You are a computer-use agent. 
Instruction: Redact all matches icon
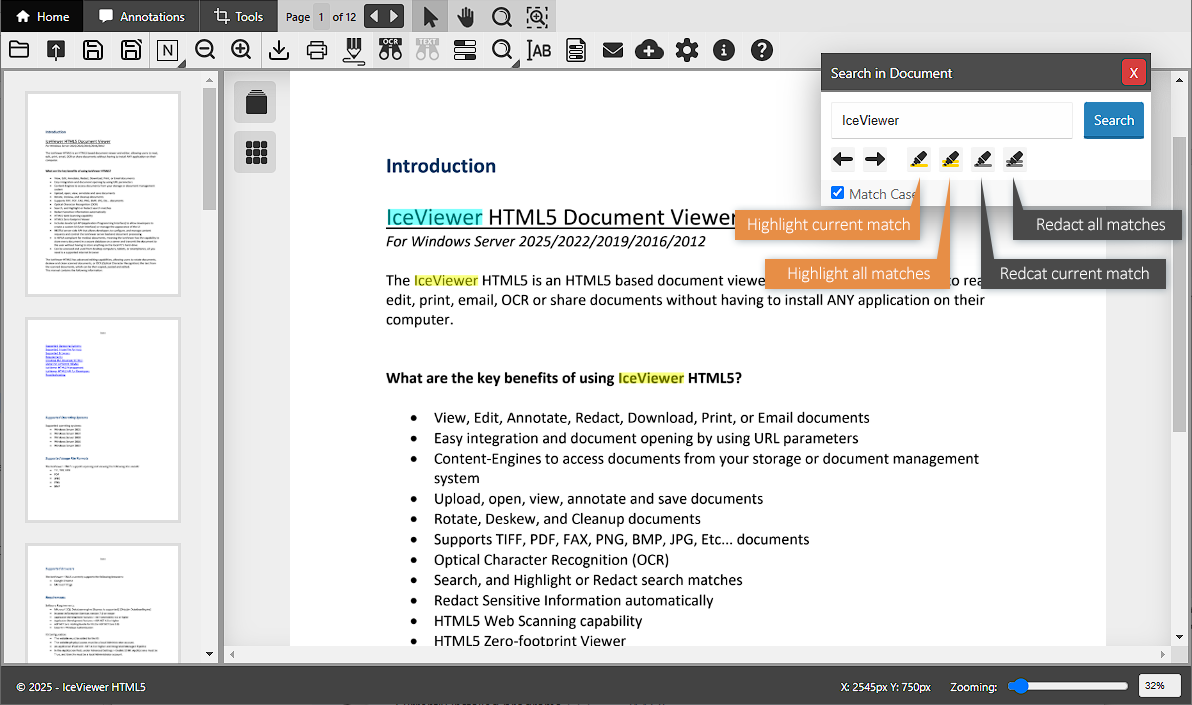[x=1014, y=159]
